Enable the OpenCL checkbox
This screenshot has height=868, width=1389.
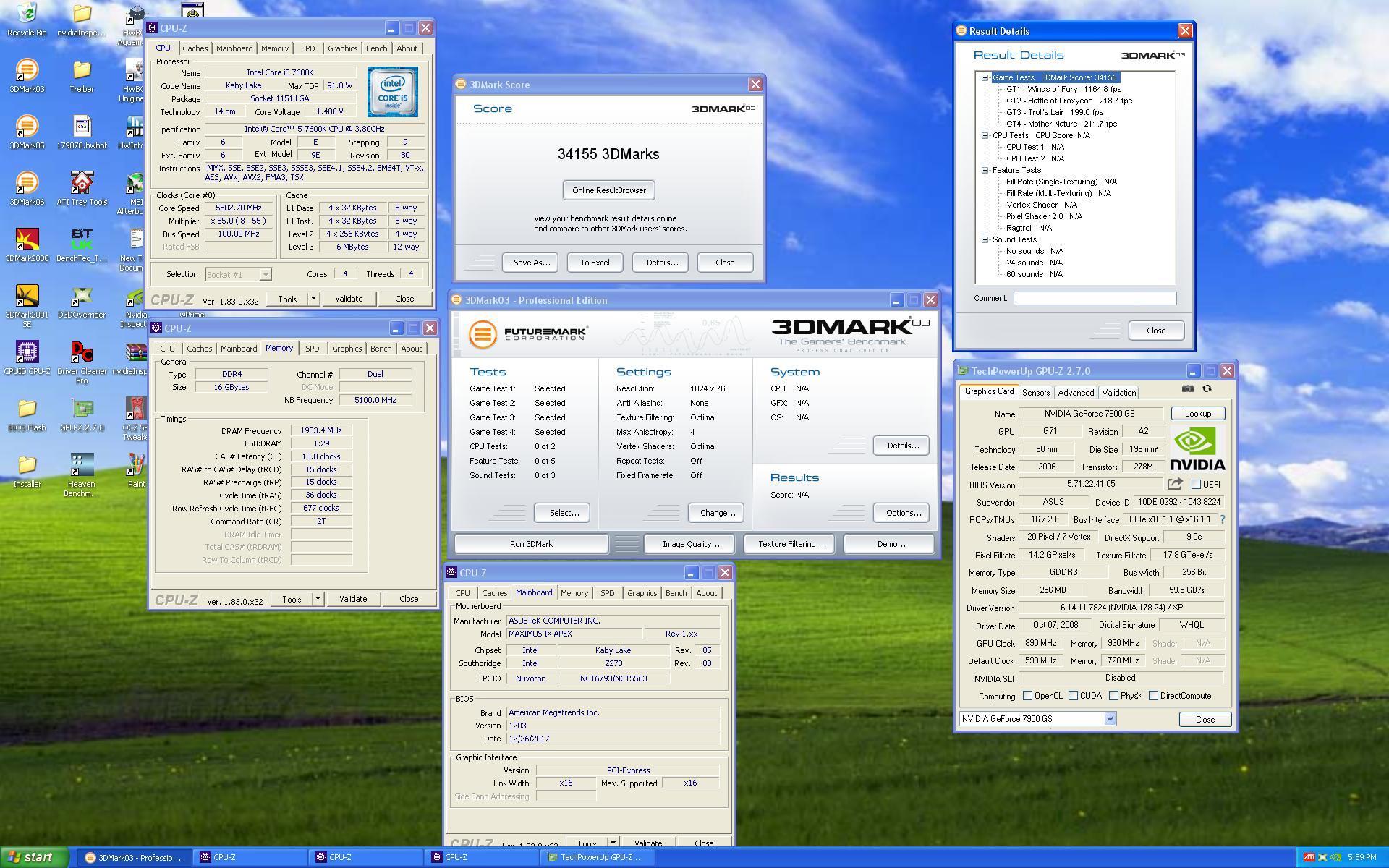tap(1027, 696)
